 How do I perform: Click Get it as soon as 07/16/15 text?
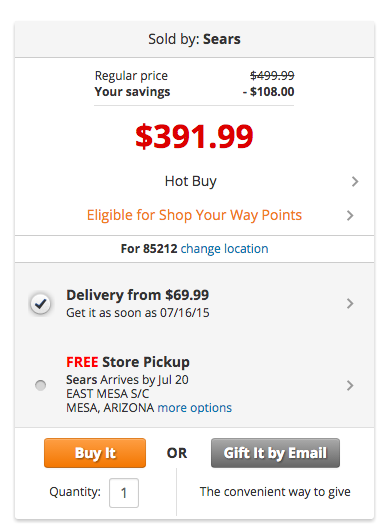click(138, 313)
